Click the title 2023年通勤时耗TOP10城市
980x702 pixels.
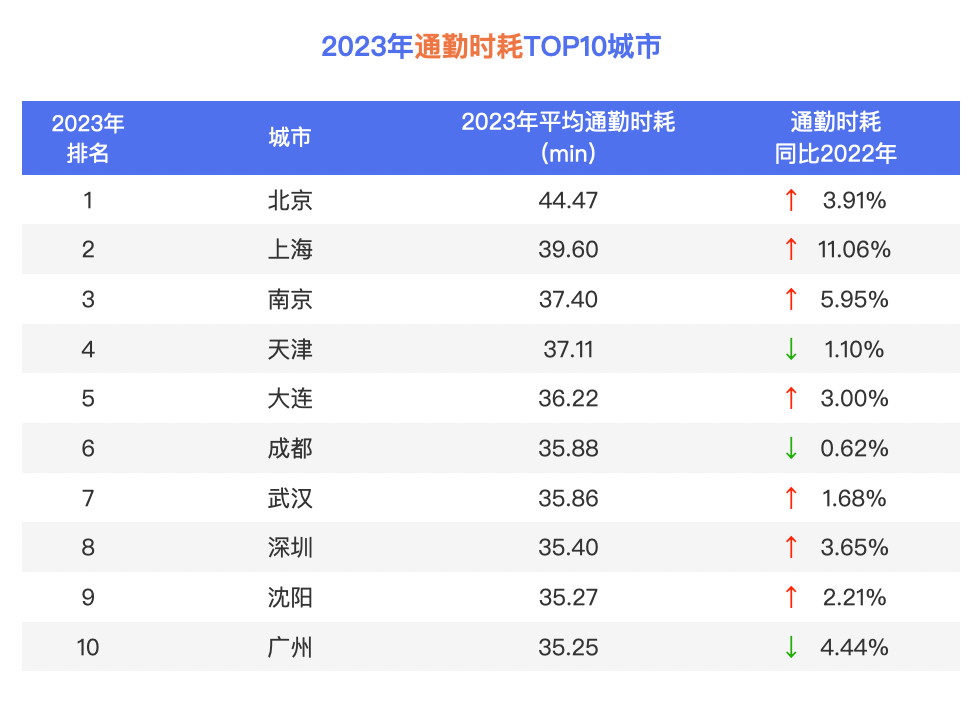pyautogui.click(x=491, y=46)
